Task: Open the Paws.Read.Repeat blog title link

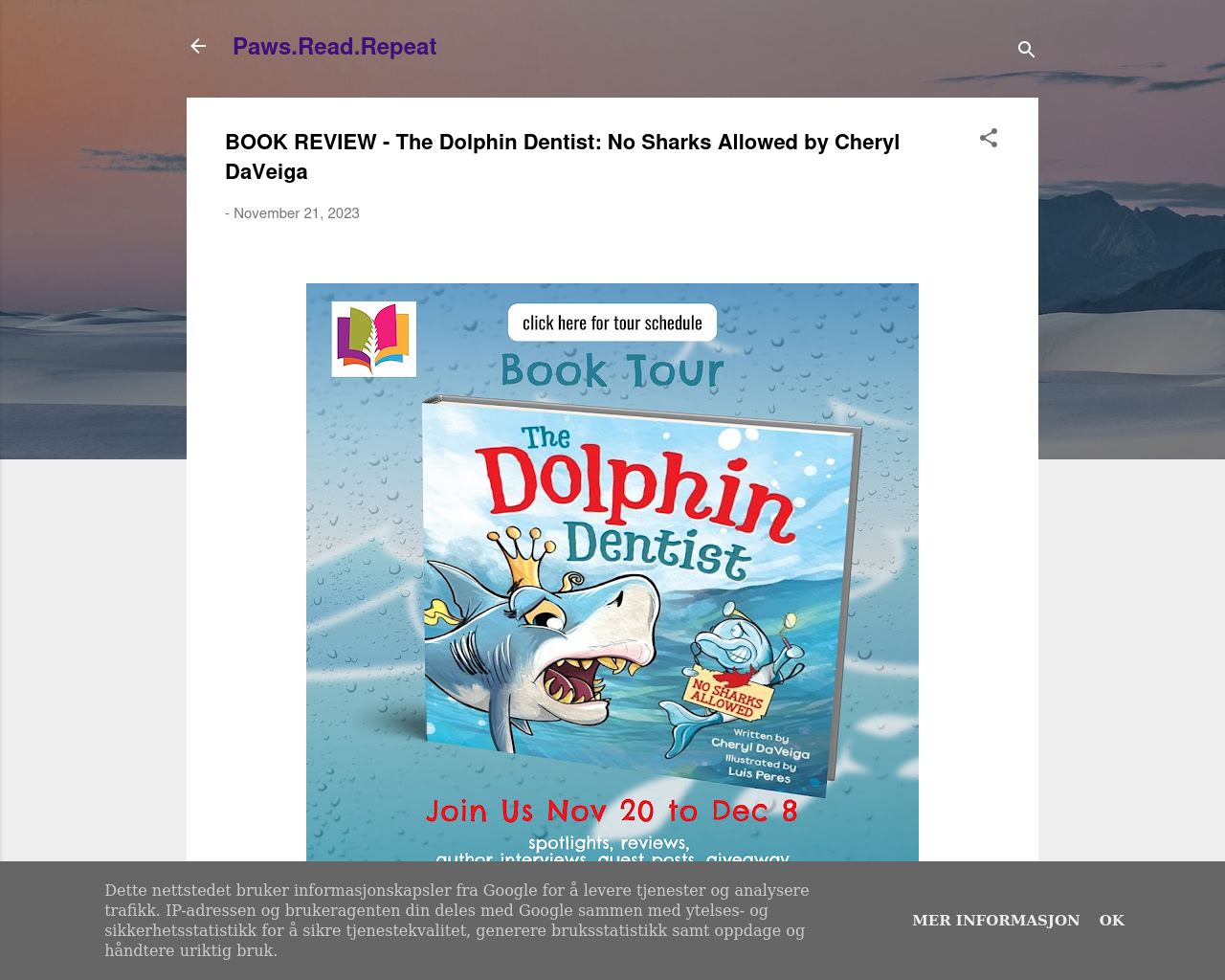Action: (334, 46)
